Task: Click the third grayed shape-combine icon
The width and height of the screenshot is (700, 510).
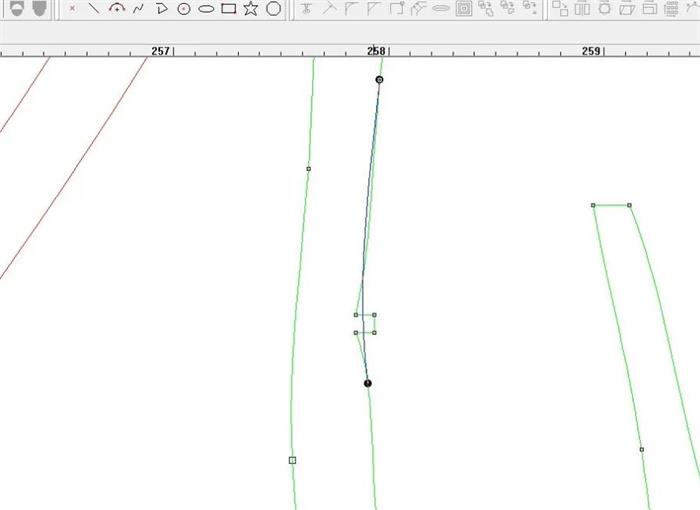Action: (x=530, y=8)
